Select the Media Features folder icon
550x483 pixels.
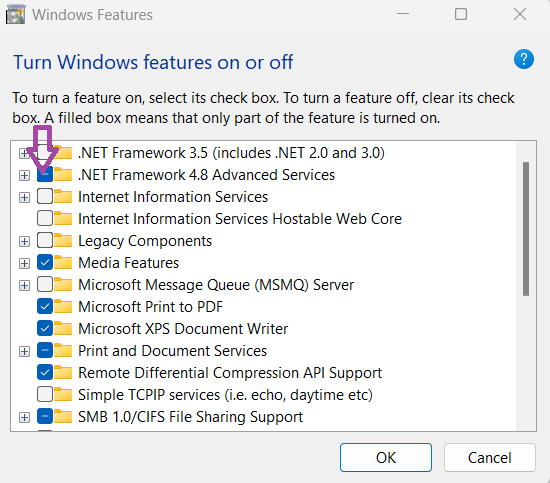[x=63, y=262]
